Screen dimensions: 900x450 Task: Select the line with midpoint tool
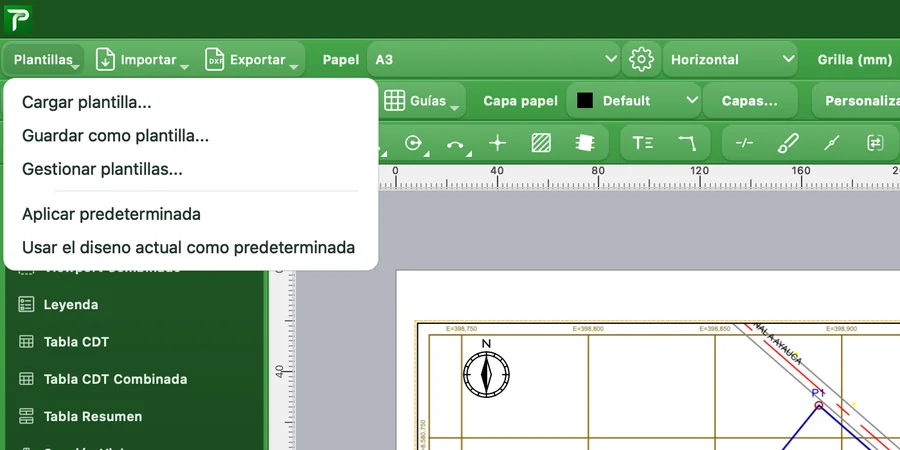click(832, 143)
